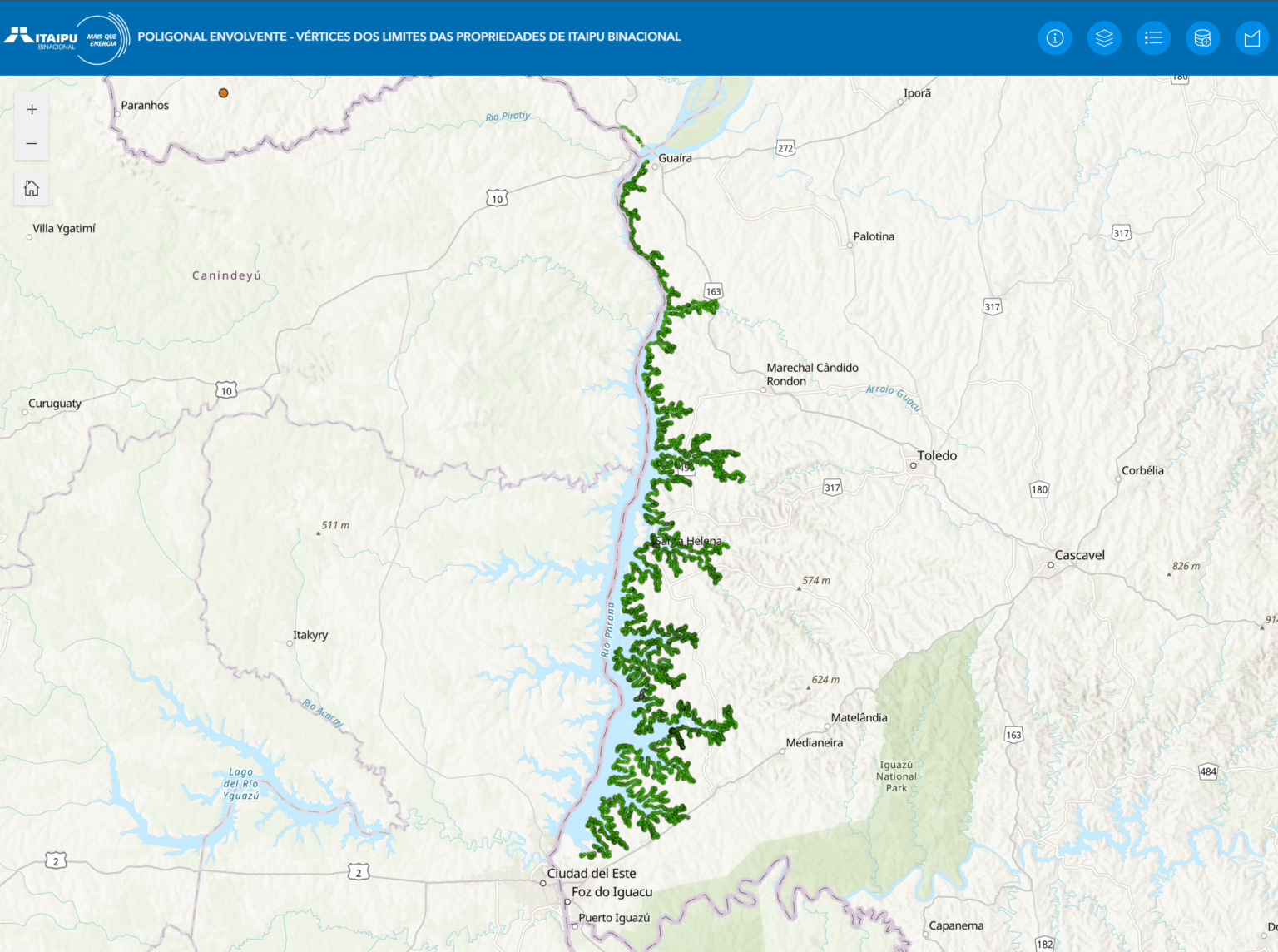
Task: Open the Layers panel using the layers icon
Action: 1104,37
